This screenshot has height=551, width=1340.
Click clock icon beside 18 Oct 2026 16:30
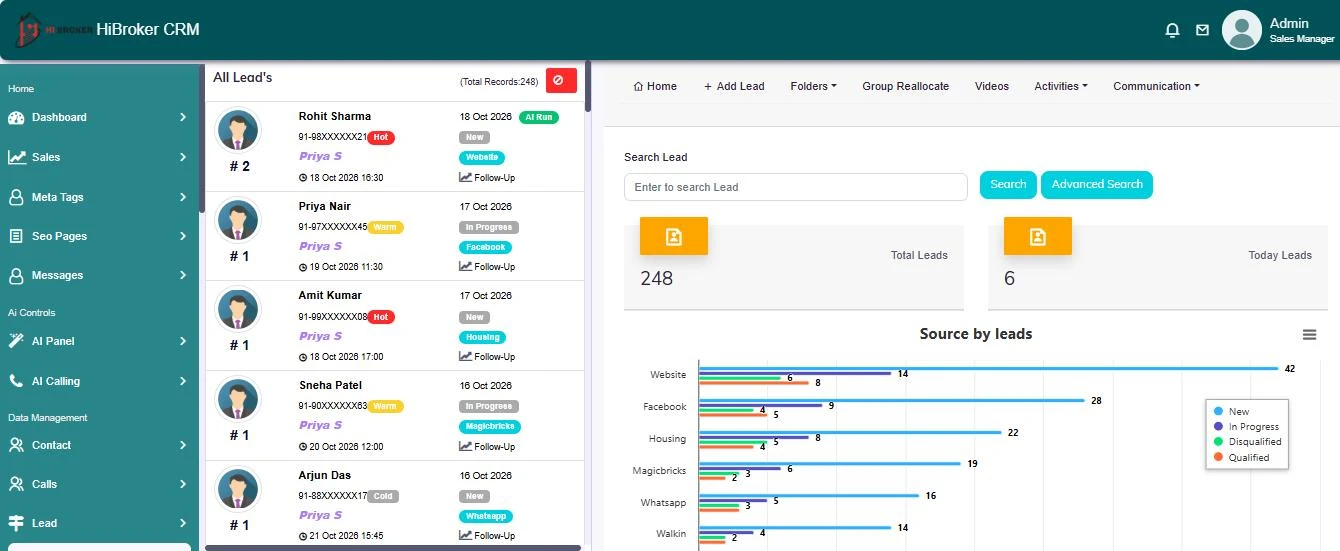[x=303, y=178]
